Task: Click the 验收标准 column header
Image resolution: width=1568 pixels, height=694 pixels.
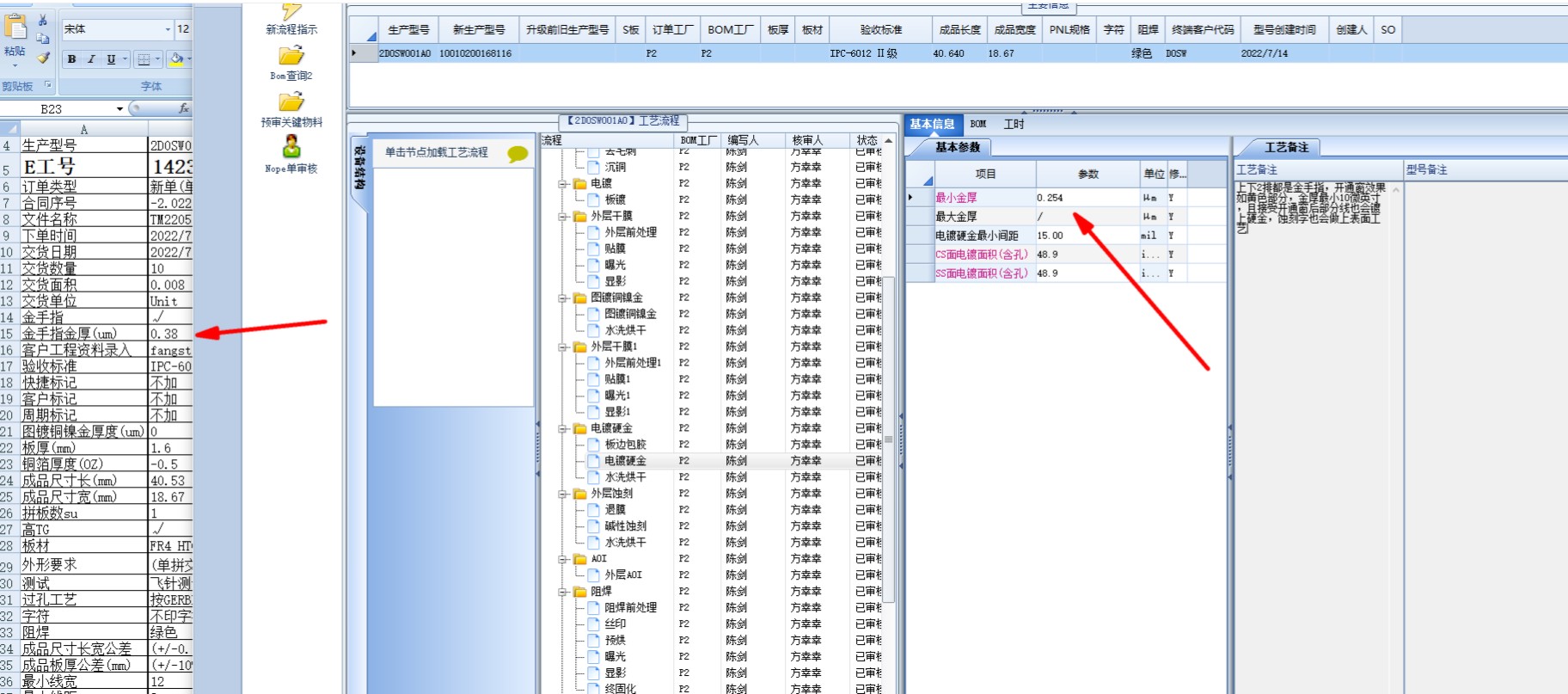Action: [880, 29]
